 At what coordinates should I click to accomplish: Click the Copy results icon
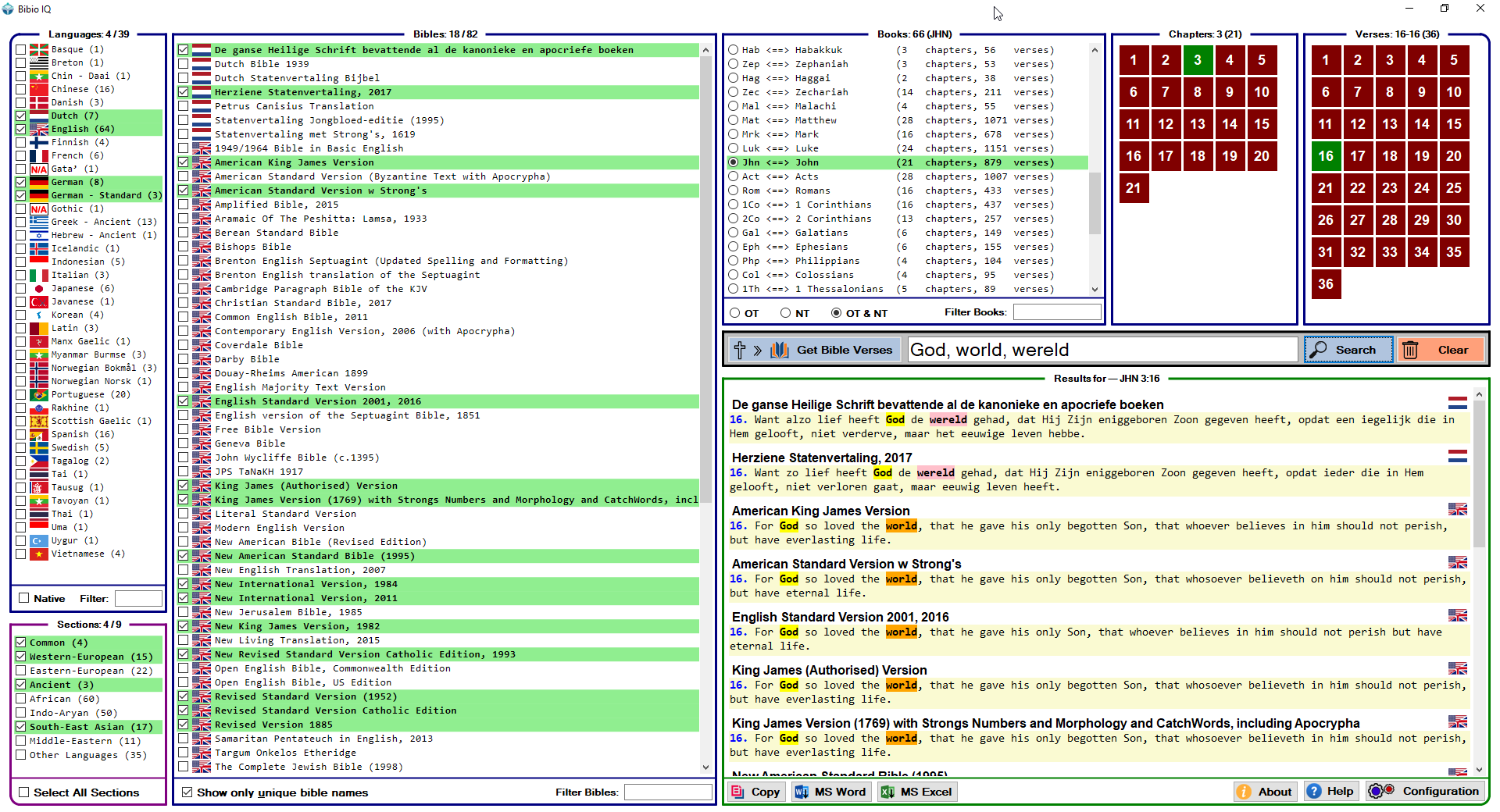[x=755, y=792]
